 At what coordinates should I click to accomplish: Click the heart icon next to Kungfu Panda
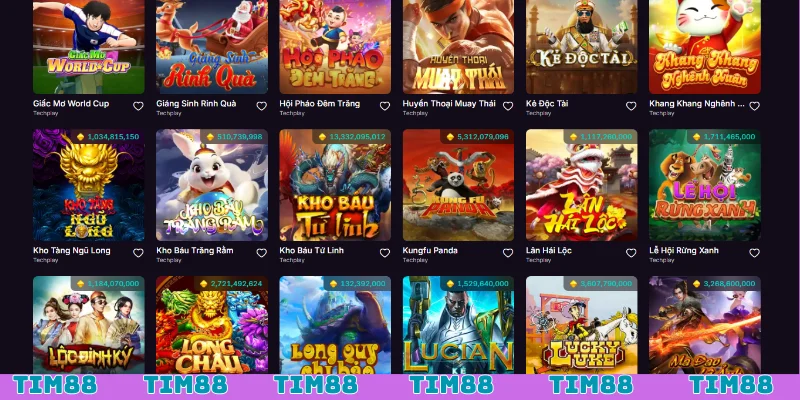(508, 253)
